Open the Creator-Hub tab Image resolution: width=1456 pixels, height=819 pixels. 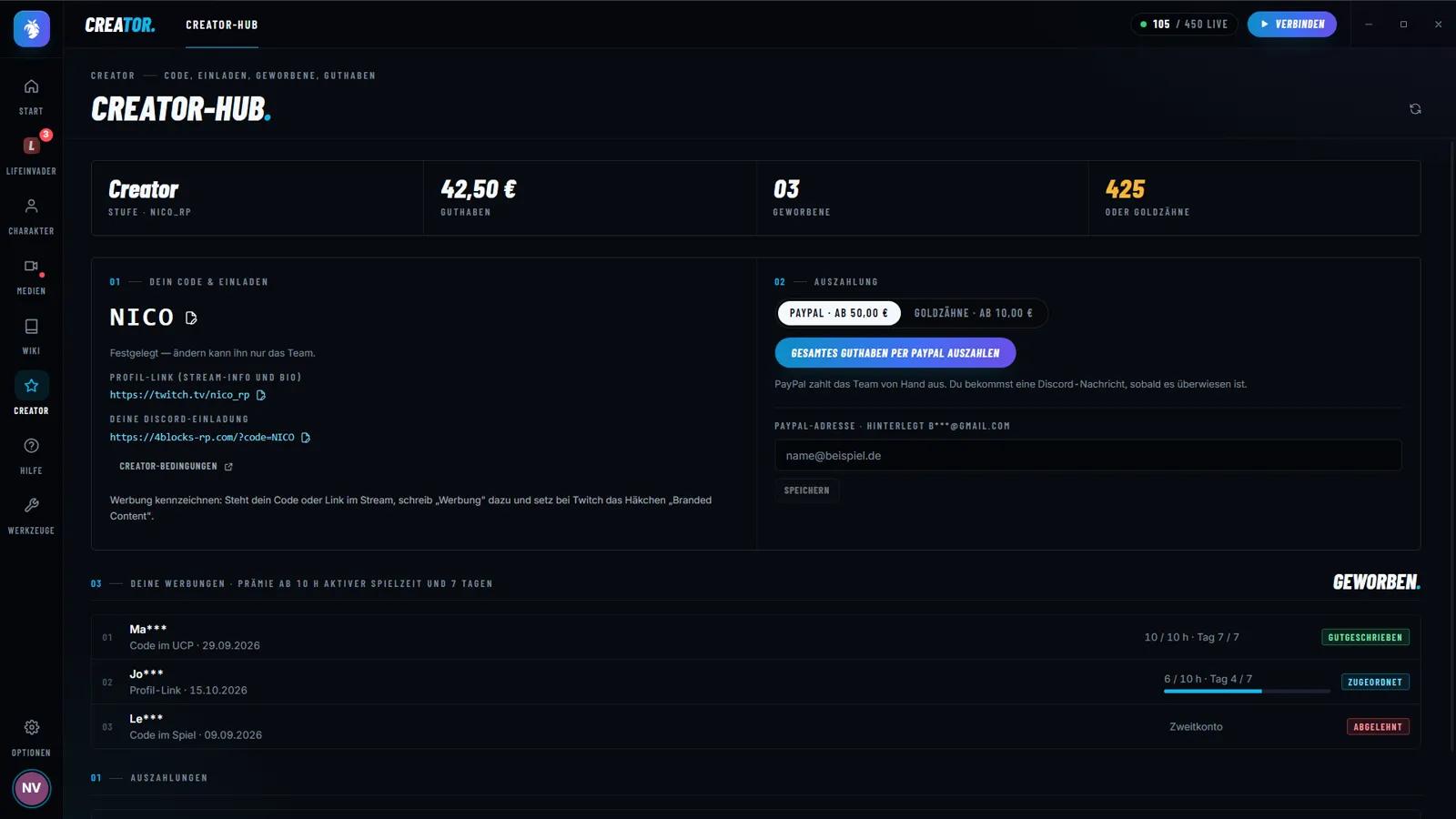[x=222, y=25]
